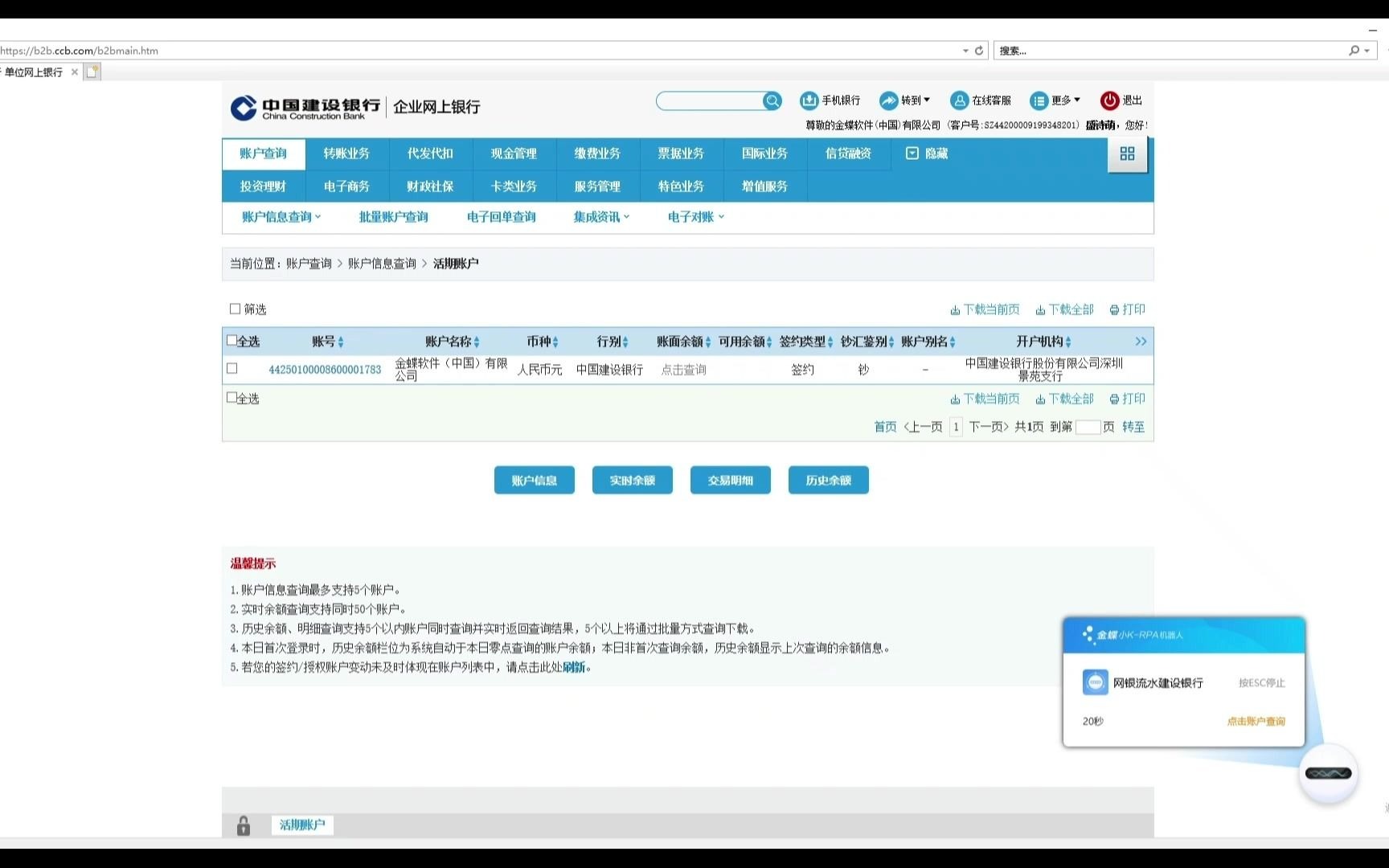Expand table columns with double-arrow icon

pyautogui.click(x=1141, y=342)
